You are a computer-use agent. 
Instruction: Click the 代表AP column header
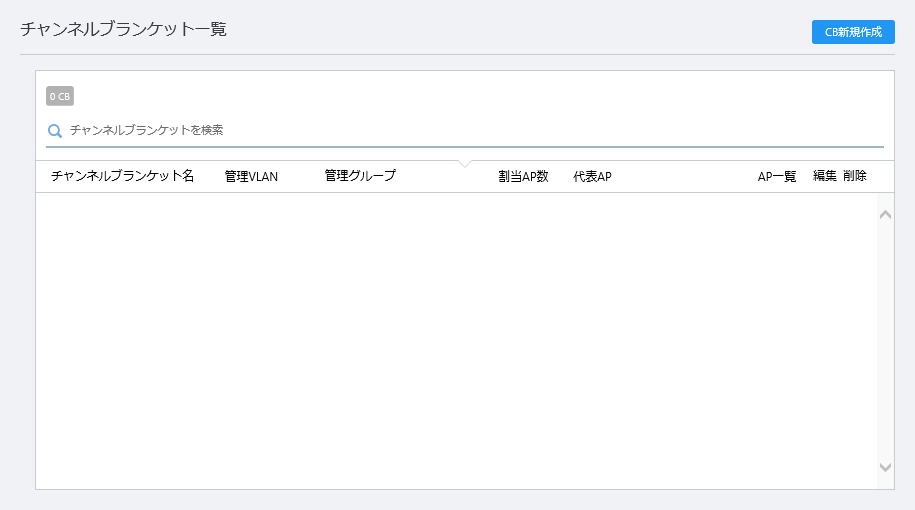click(592, 176)
